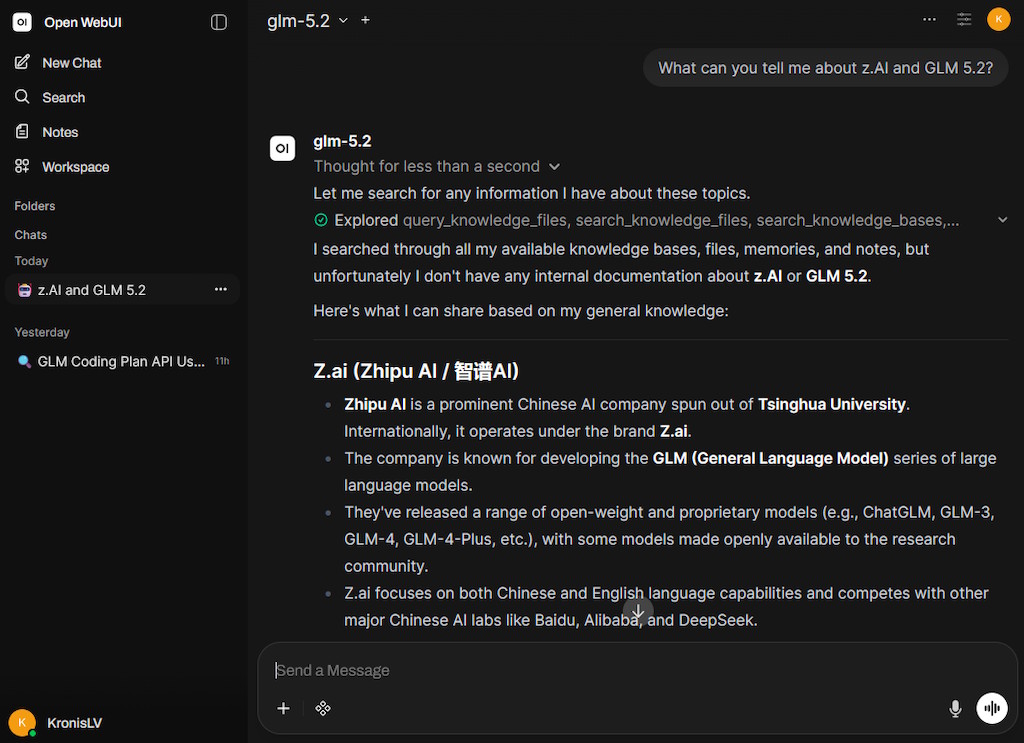Viewport: 1024px width, 743px height.
Task: Add another model with the plus icon
Action: (x=366, y=20)
